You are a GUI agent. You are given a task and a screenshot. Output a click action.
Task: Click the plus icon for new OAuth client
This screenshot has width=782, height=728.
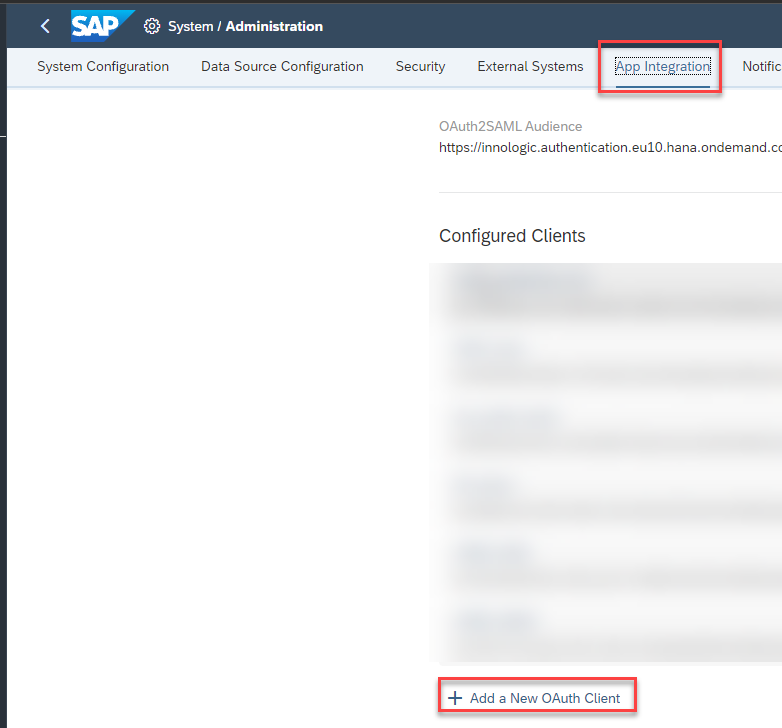(455, 698)
